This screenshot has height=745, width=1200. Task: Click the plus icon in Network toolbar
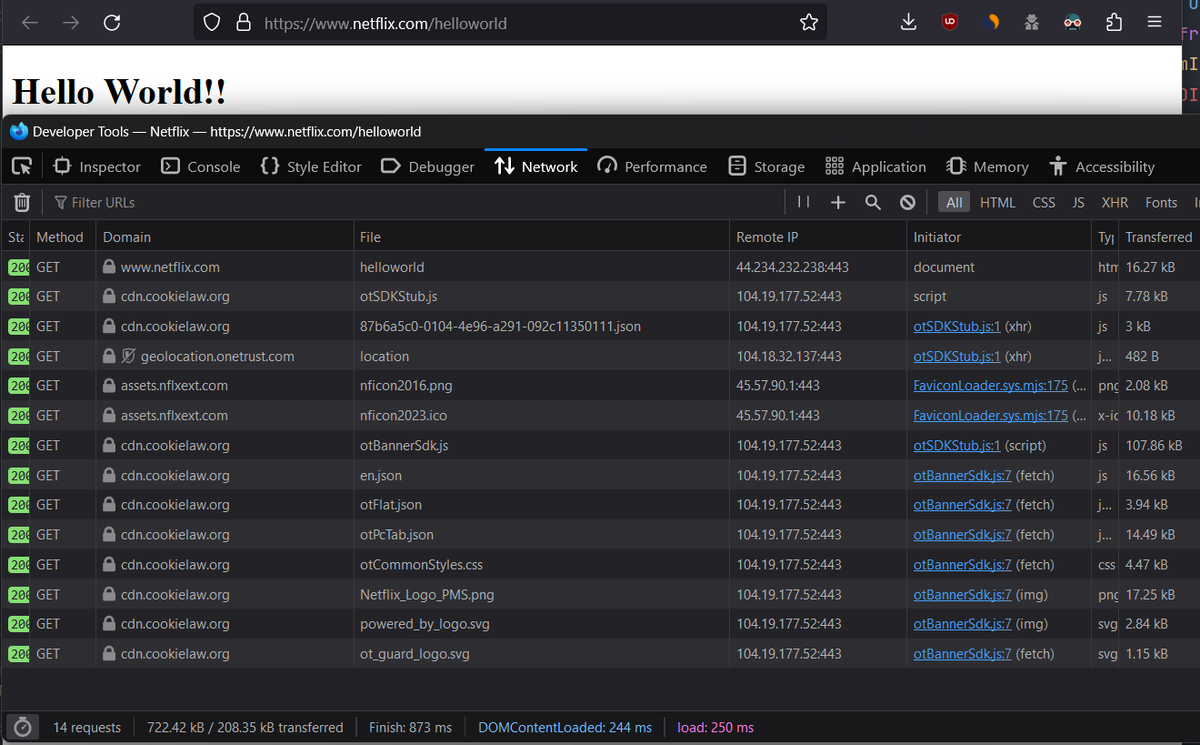tap(838, 202)
